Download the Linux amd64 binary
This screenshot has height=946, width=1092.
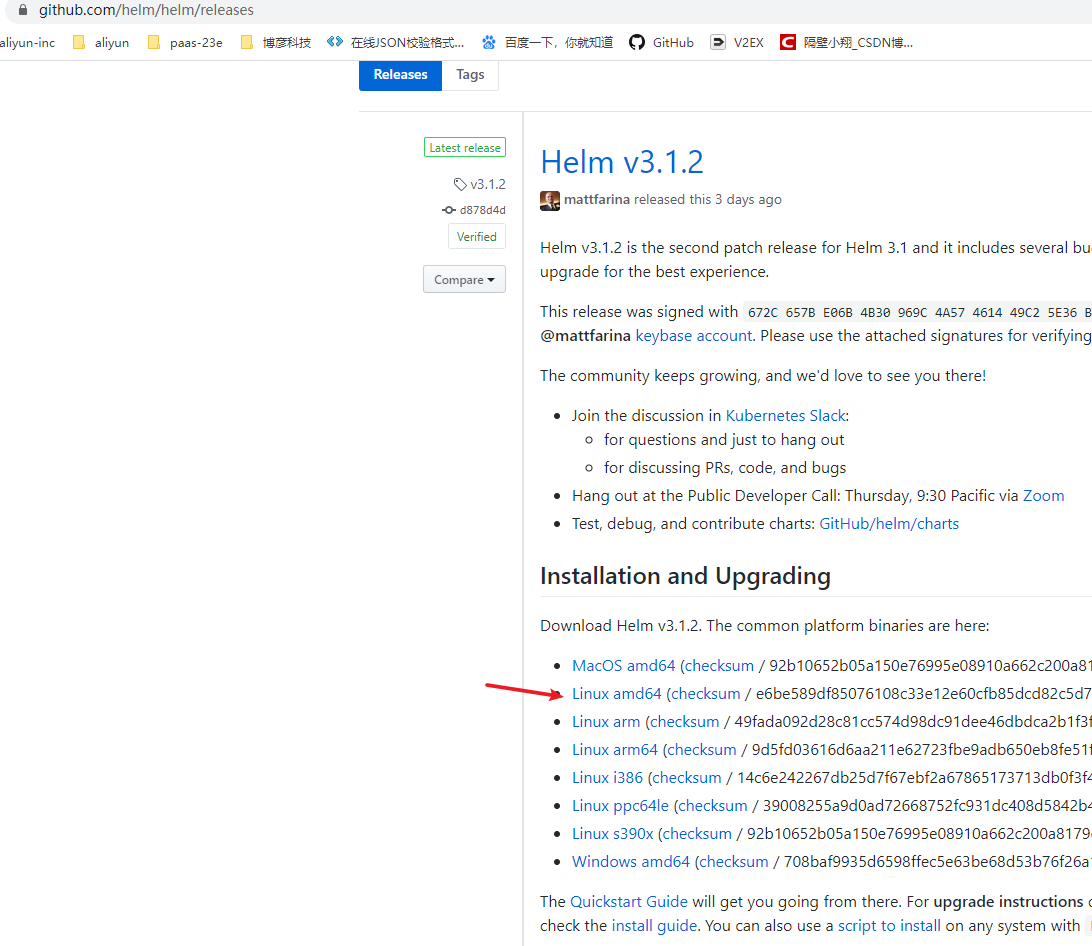[x=616, y=694]
